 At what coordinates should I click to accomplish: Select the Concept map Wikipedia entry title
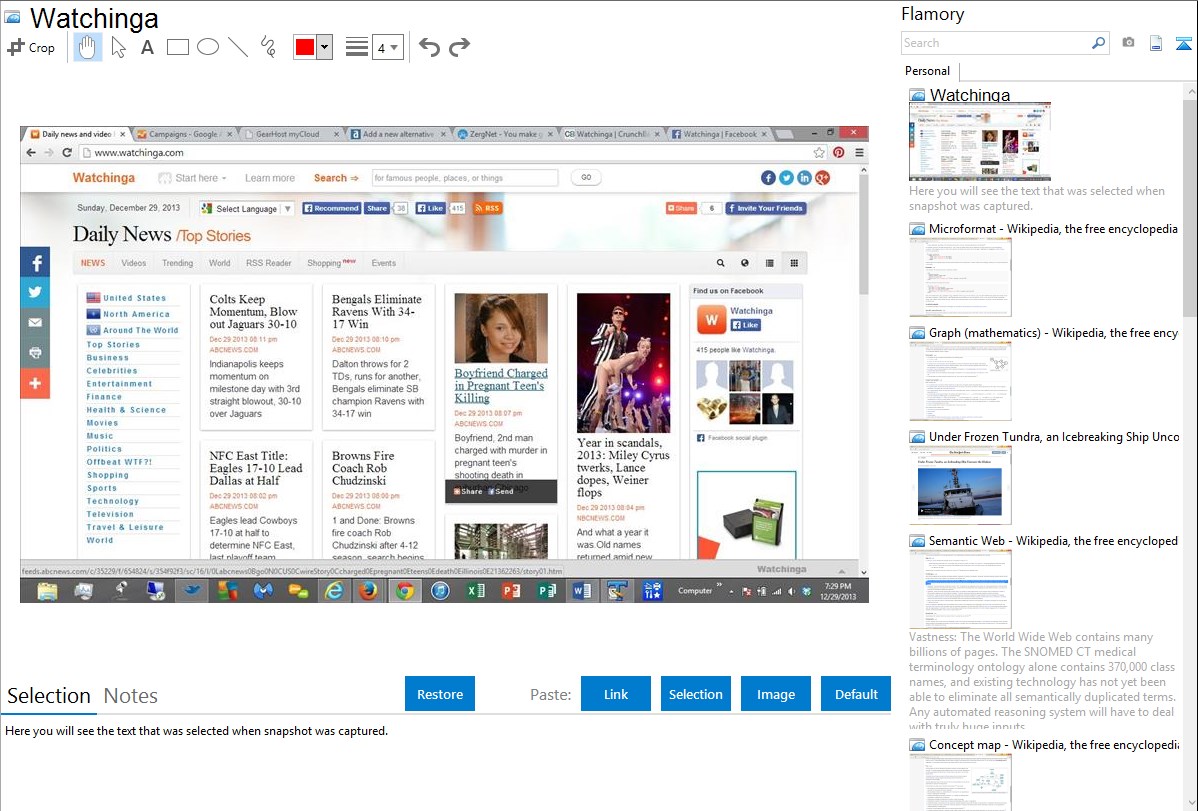pyautogui.click(x=1053, y=744)
